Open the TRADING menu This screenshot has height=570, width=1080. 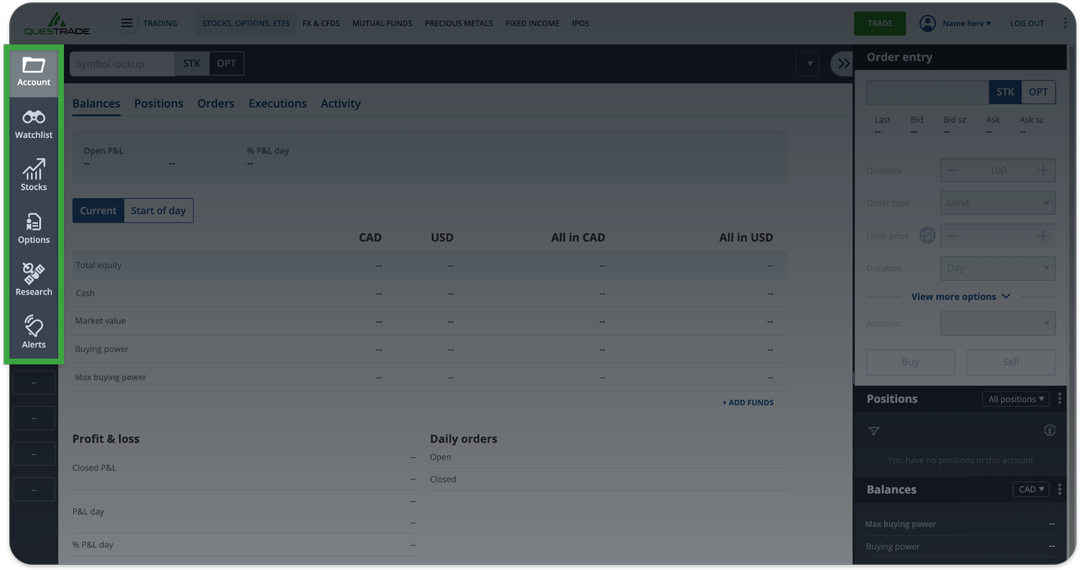pos(160,23)
